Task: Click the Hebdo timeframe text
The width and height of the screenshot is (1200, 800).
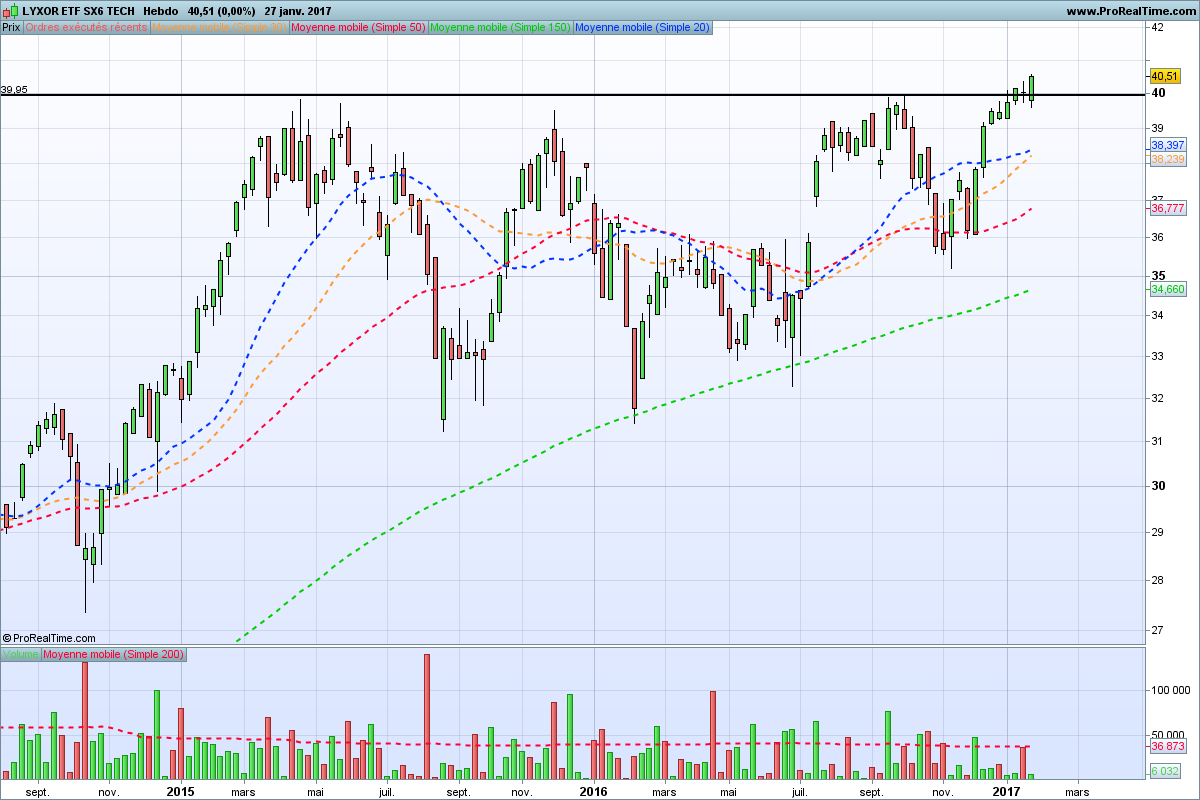Action: [161, 11]
